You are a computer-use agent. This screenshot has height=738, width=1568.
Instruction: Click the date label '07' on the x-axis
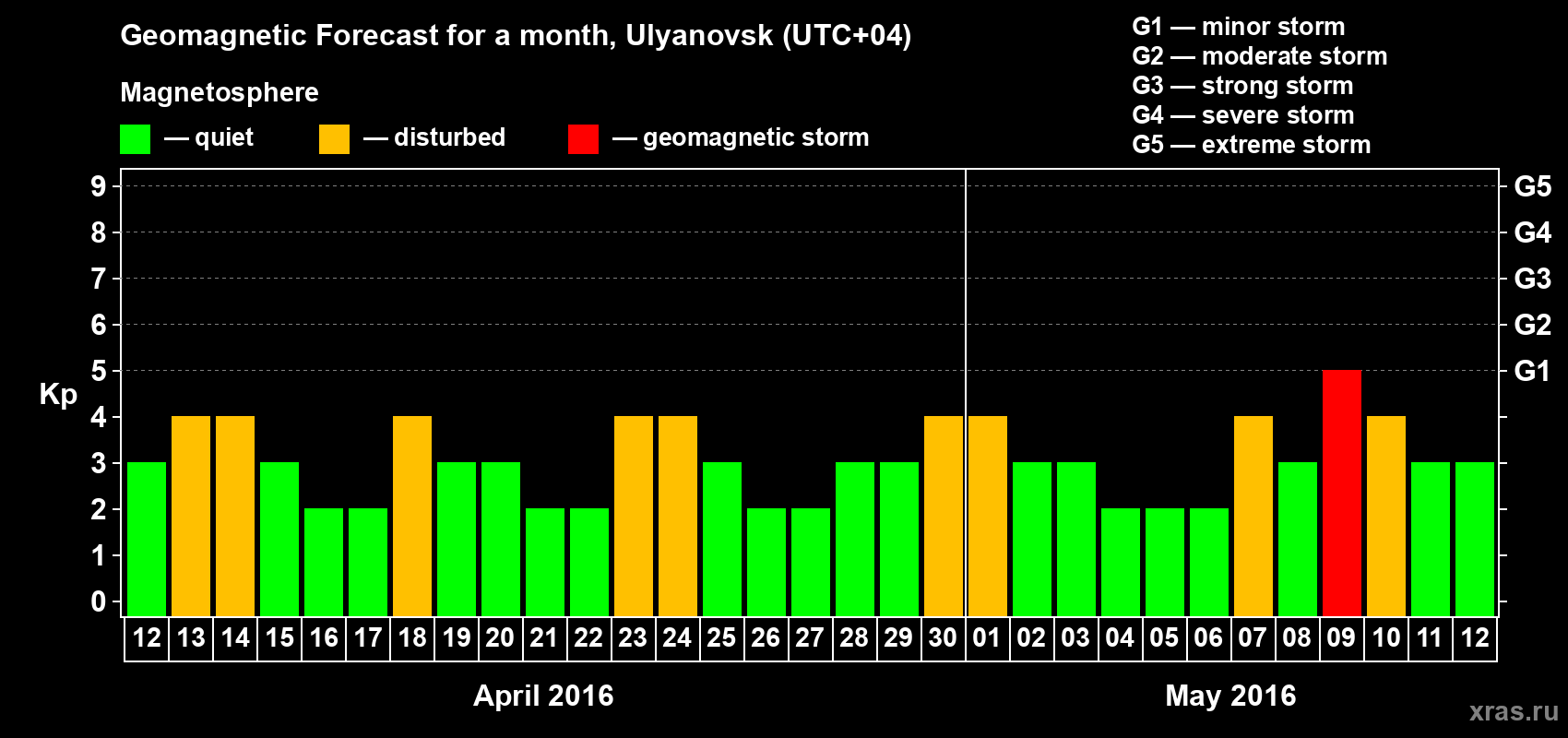(1253, 637)
